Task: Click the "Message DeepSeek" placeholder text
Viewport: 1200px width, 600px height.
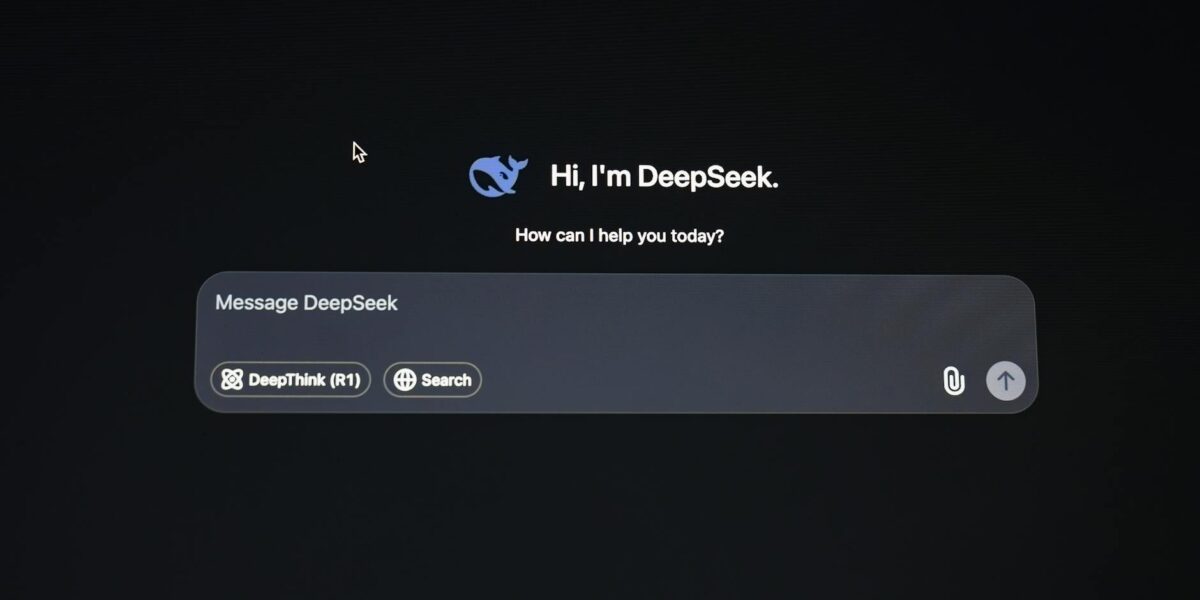Action: pos(306,303)
